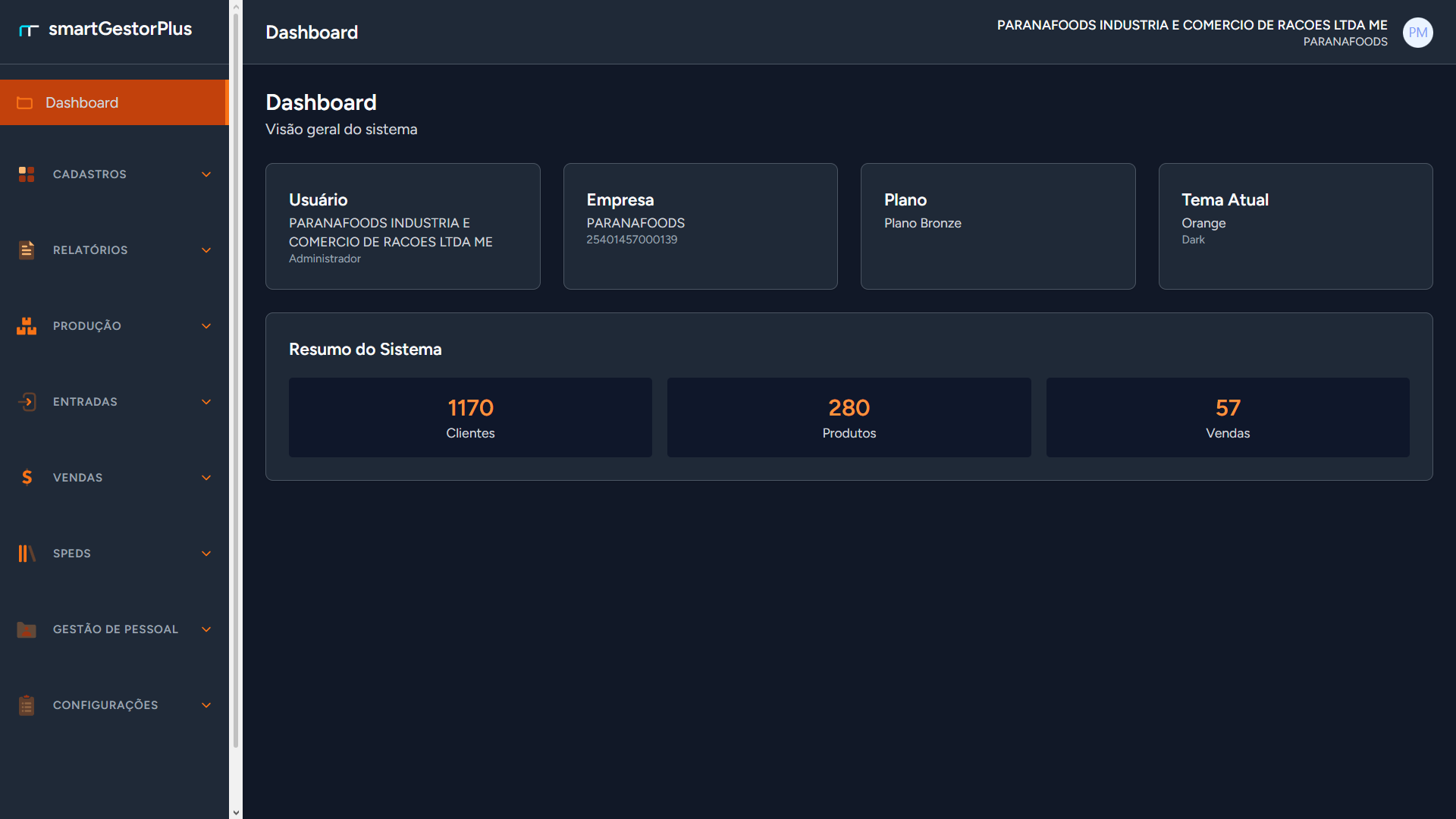
Task: Open the Produção factory icon
Action: tap(27, 325)
